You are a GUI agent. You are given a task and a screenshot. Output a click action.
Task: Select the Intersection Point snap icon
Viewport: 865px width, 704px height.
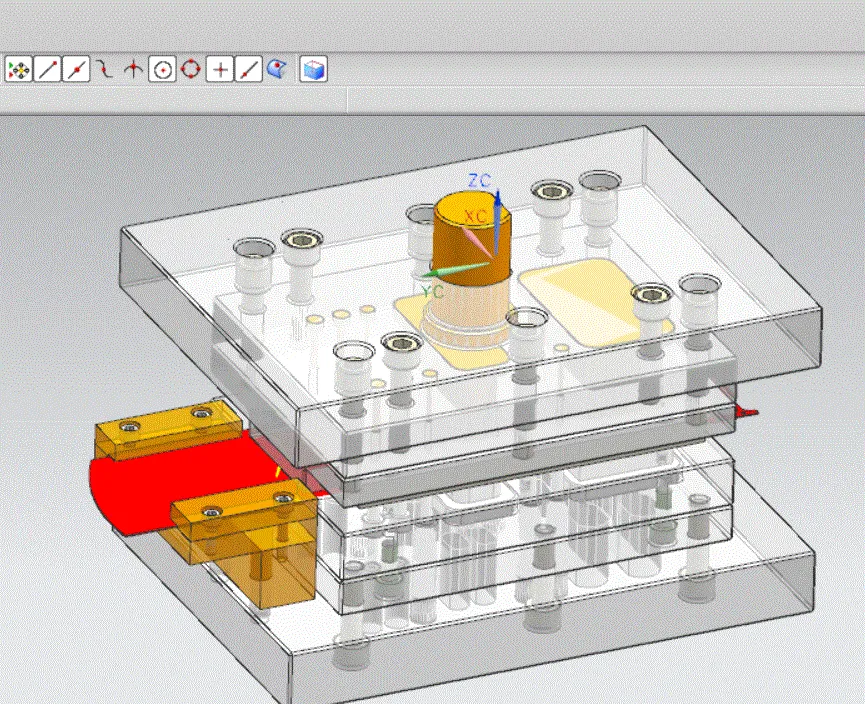[x=134, y=69]
